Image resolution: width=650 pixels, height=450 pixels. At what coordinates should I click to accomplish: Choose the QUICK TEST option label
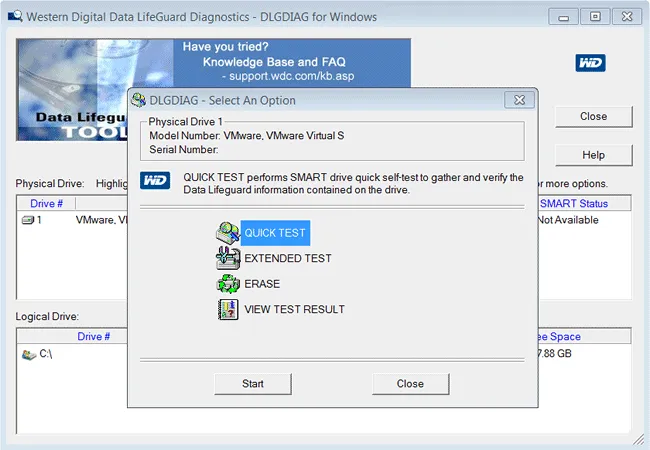pos(275,233)
